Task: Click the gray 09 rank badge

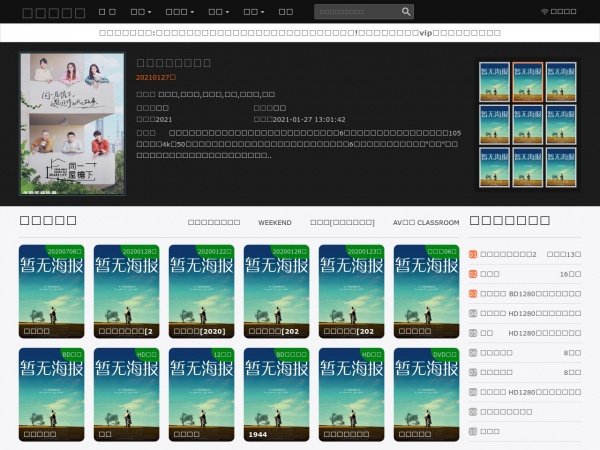Action: coord(473,412)
